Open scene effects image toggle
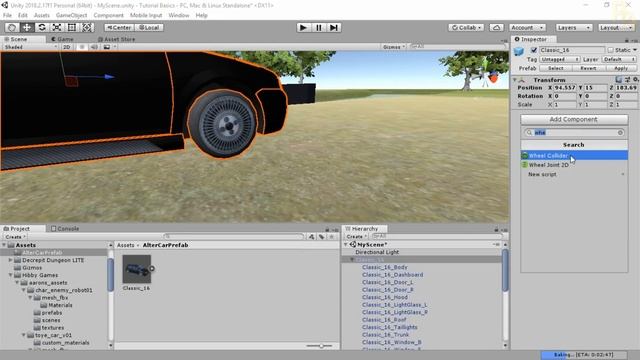The image size is (640, 360). [107, 47]
